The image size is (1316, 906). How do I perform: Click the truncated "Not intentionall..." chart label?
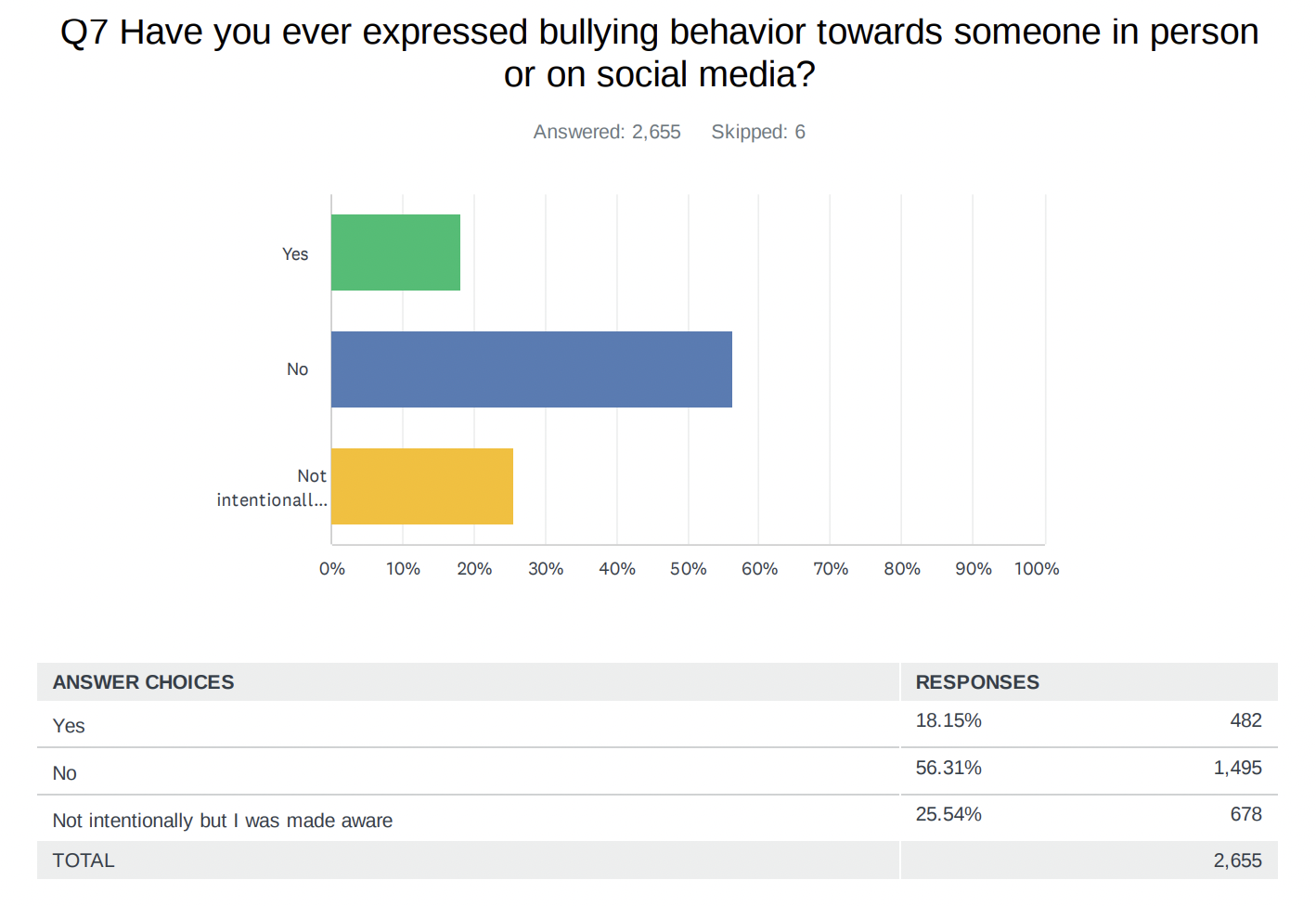click(x=272, y=488)
